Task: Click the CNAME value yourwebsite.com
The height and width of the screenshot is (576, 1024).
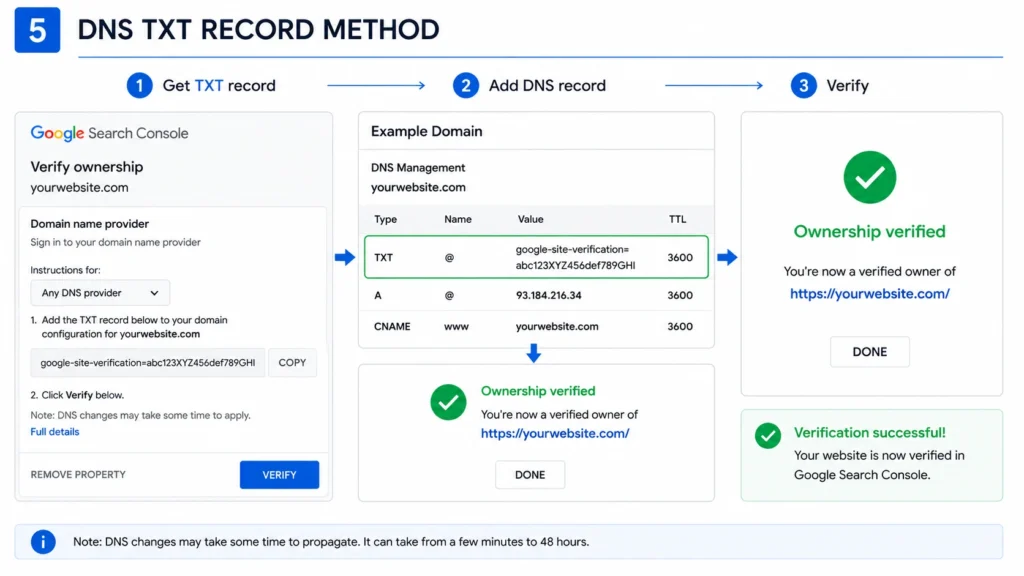Action: pyautogui.click(x=557, y=327)
